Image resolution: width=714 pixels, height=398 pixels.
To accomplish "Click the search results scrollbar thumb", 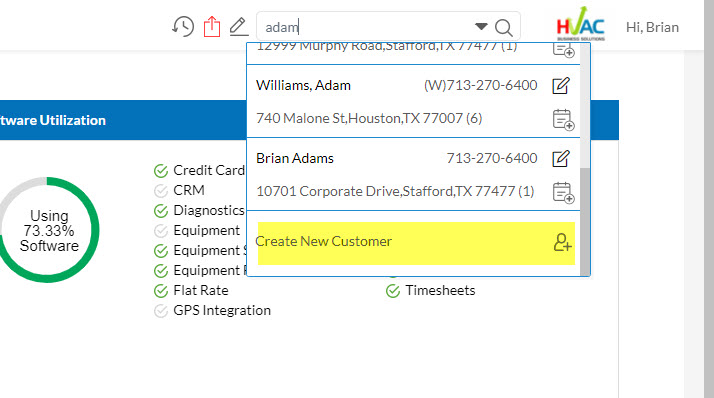I will coord(585,221).
